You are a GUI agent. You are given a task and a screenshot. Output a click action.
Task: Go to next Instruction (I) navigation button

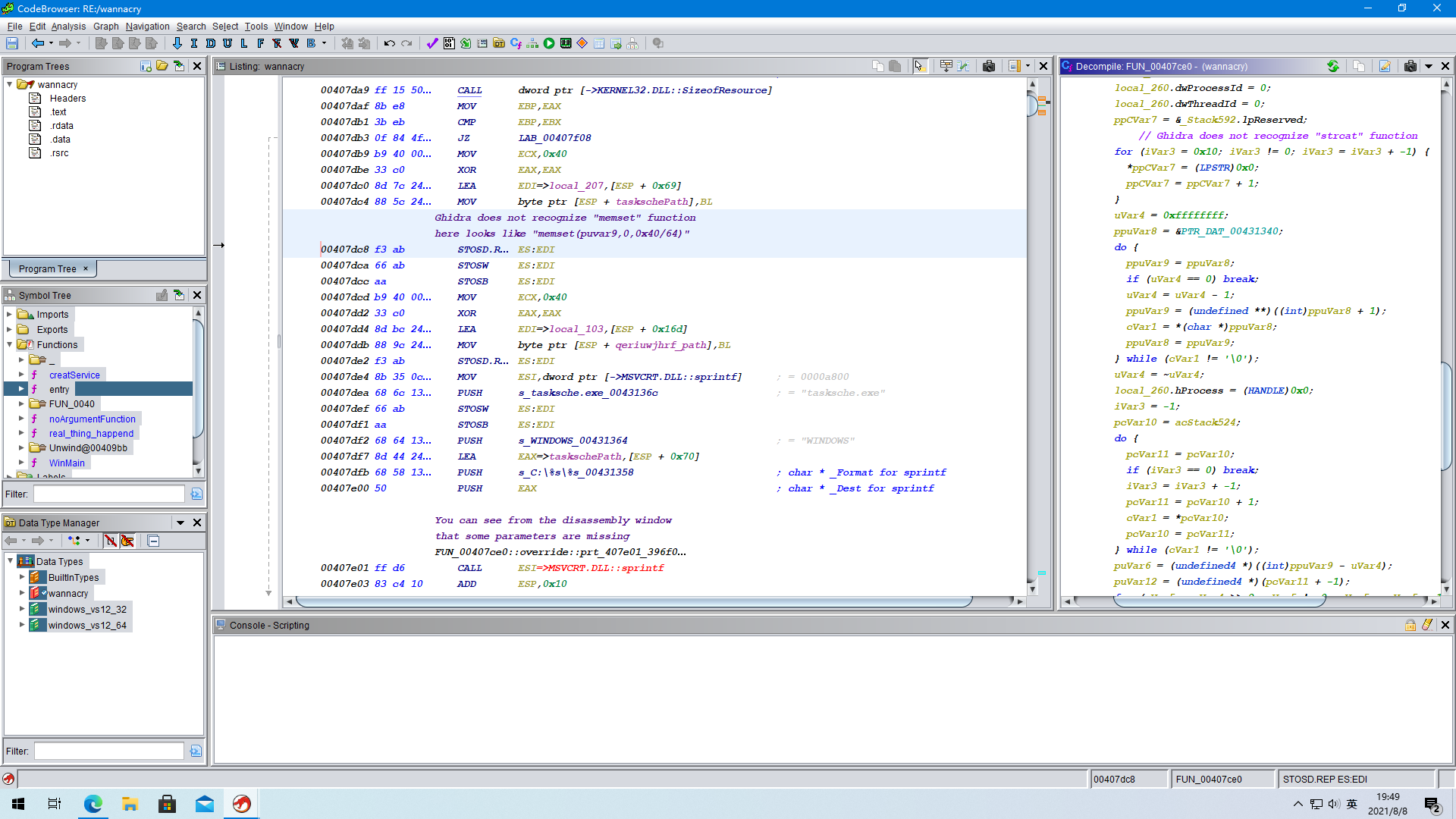coord(194,43)
